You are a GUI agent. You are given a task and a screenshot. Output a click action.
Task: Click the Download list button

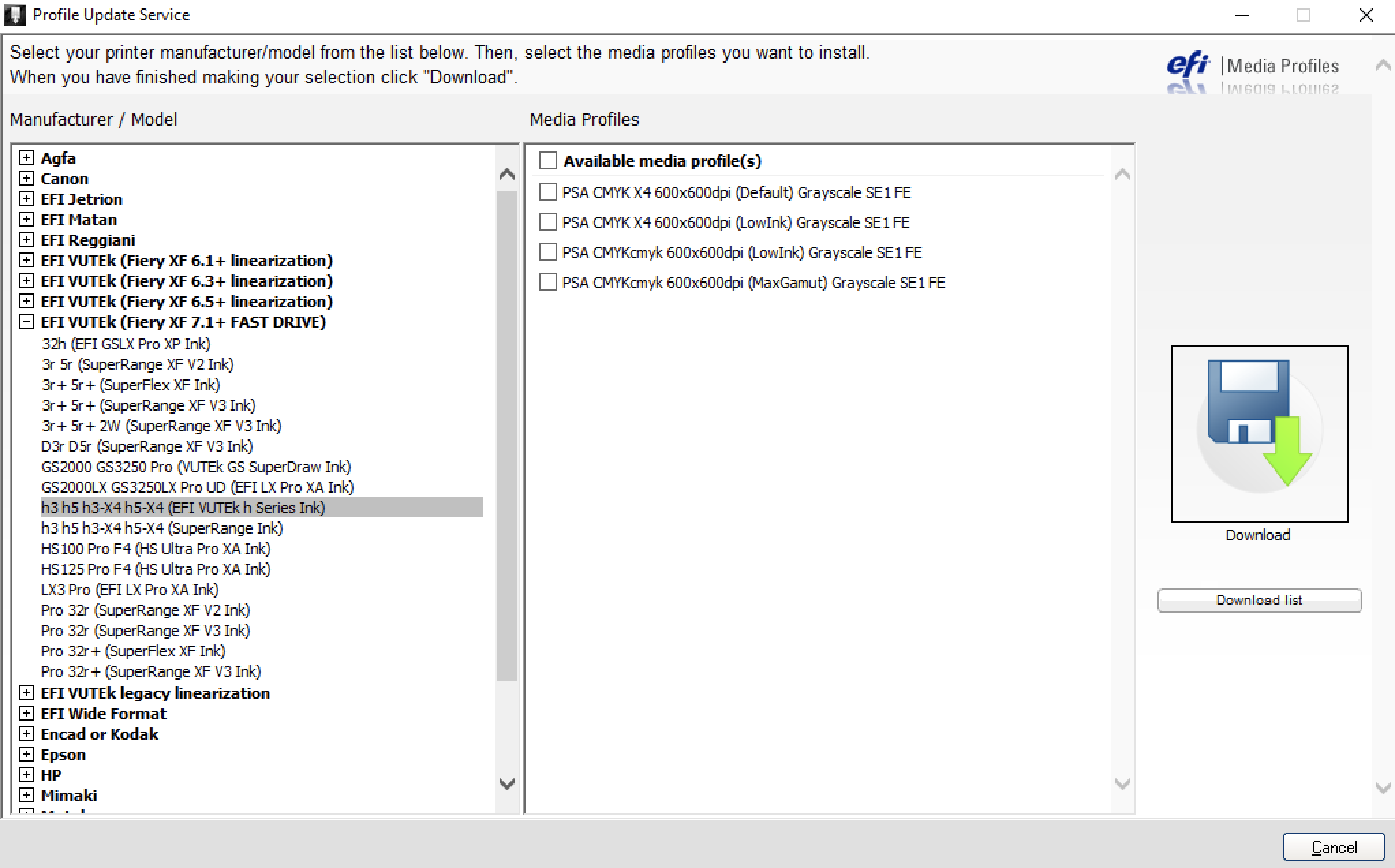pyautogui.click(x=1259, y=601)
